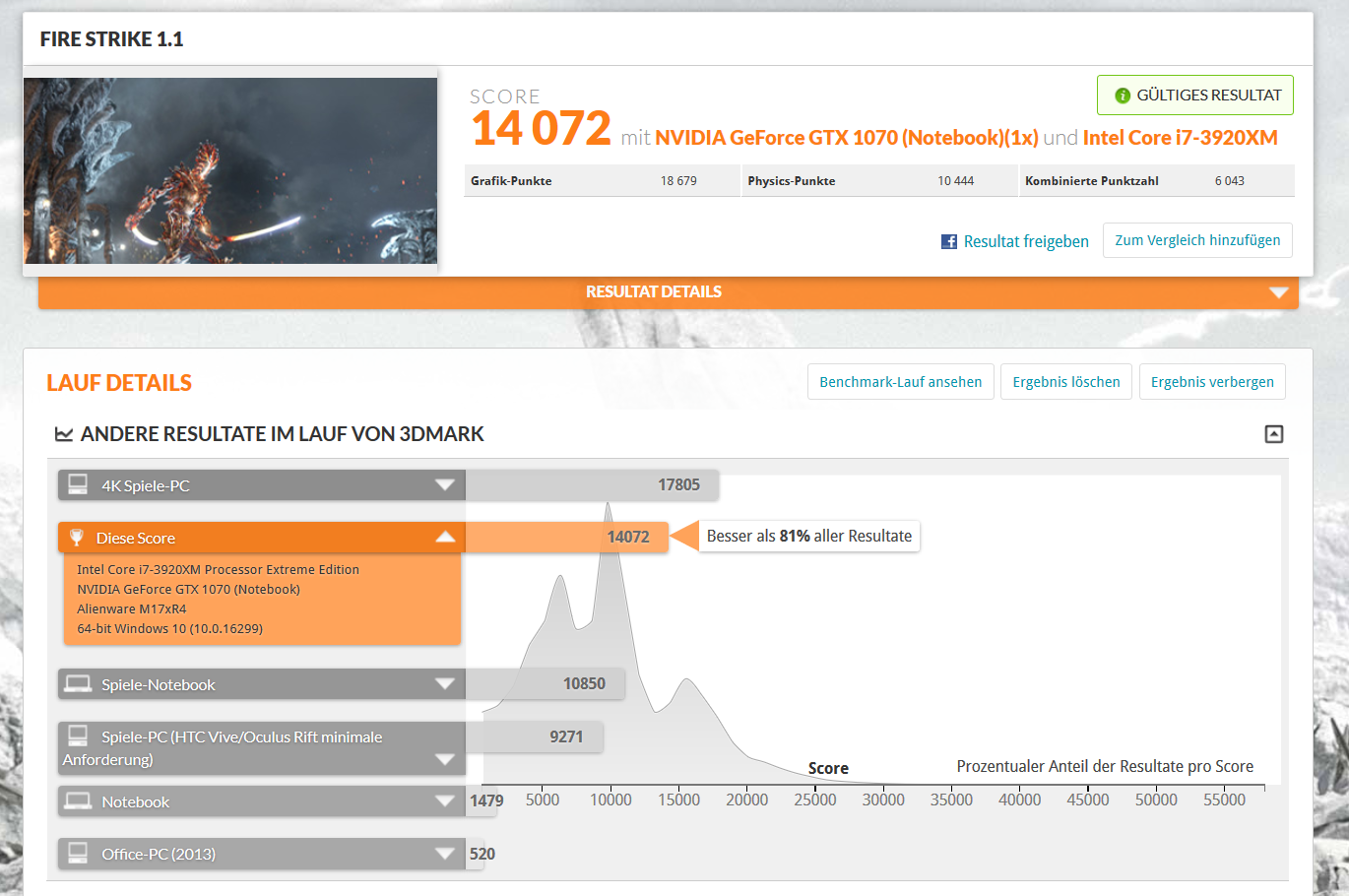Collapse the Diese Score details arrow
This screenshot has width=1349, height=896.
tap(445, 537)
